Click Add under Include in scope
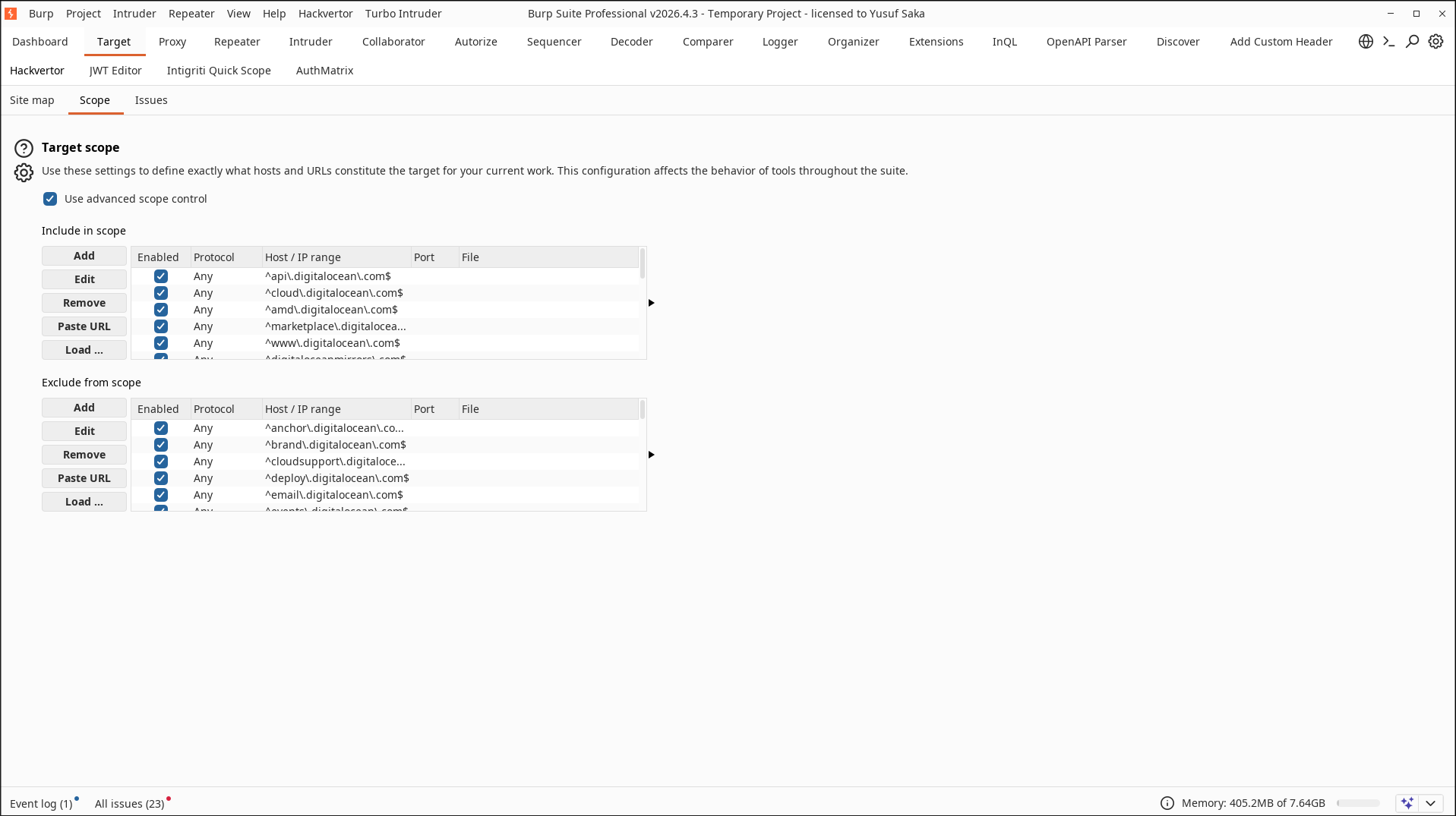 pos(84,256)
